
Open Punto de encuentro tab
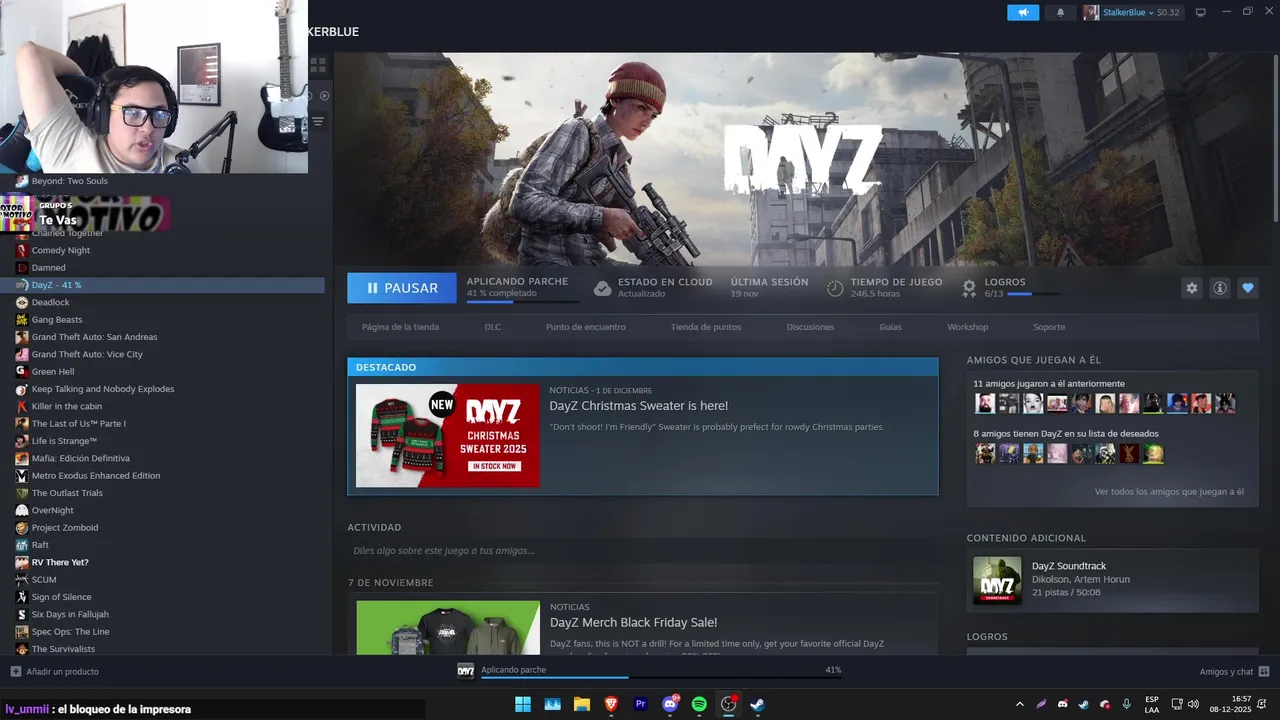(x=586, y=327)
